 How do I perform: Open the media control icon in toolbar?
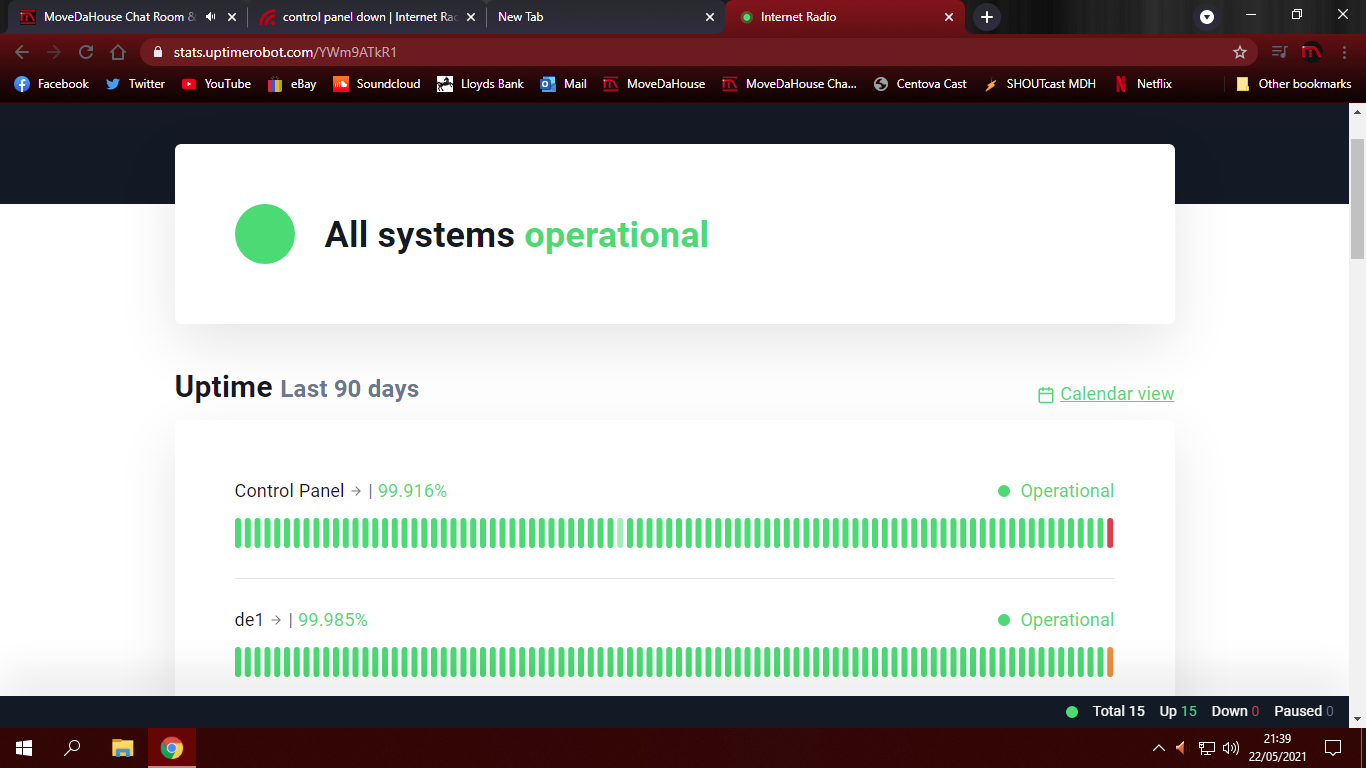click(1279, 52)
